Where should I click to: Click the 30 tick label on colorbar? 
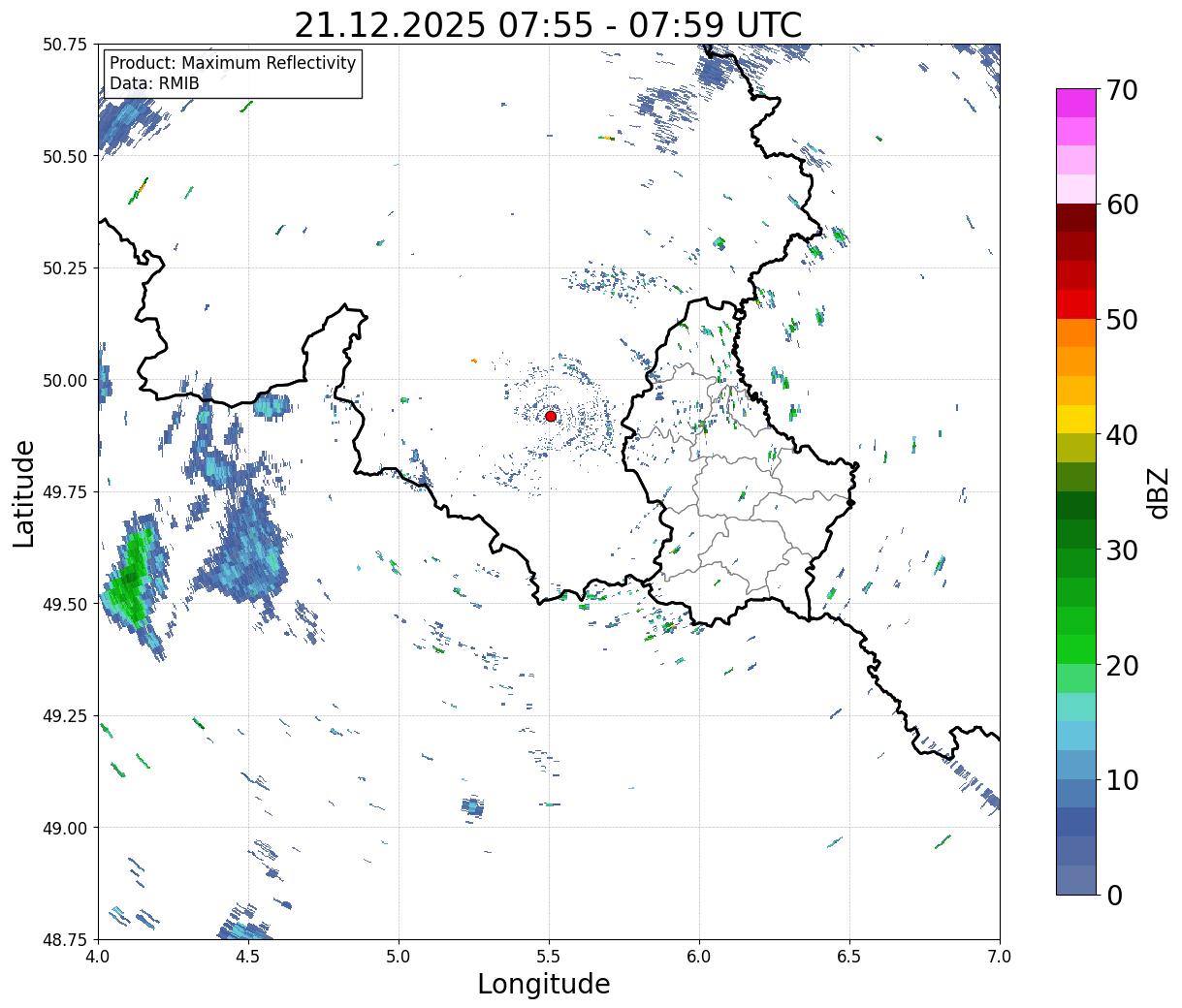1121,551
